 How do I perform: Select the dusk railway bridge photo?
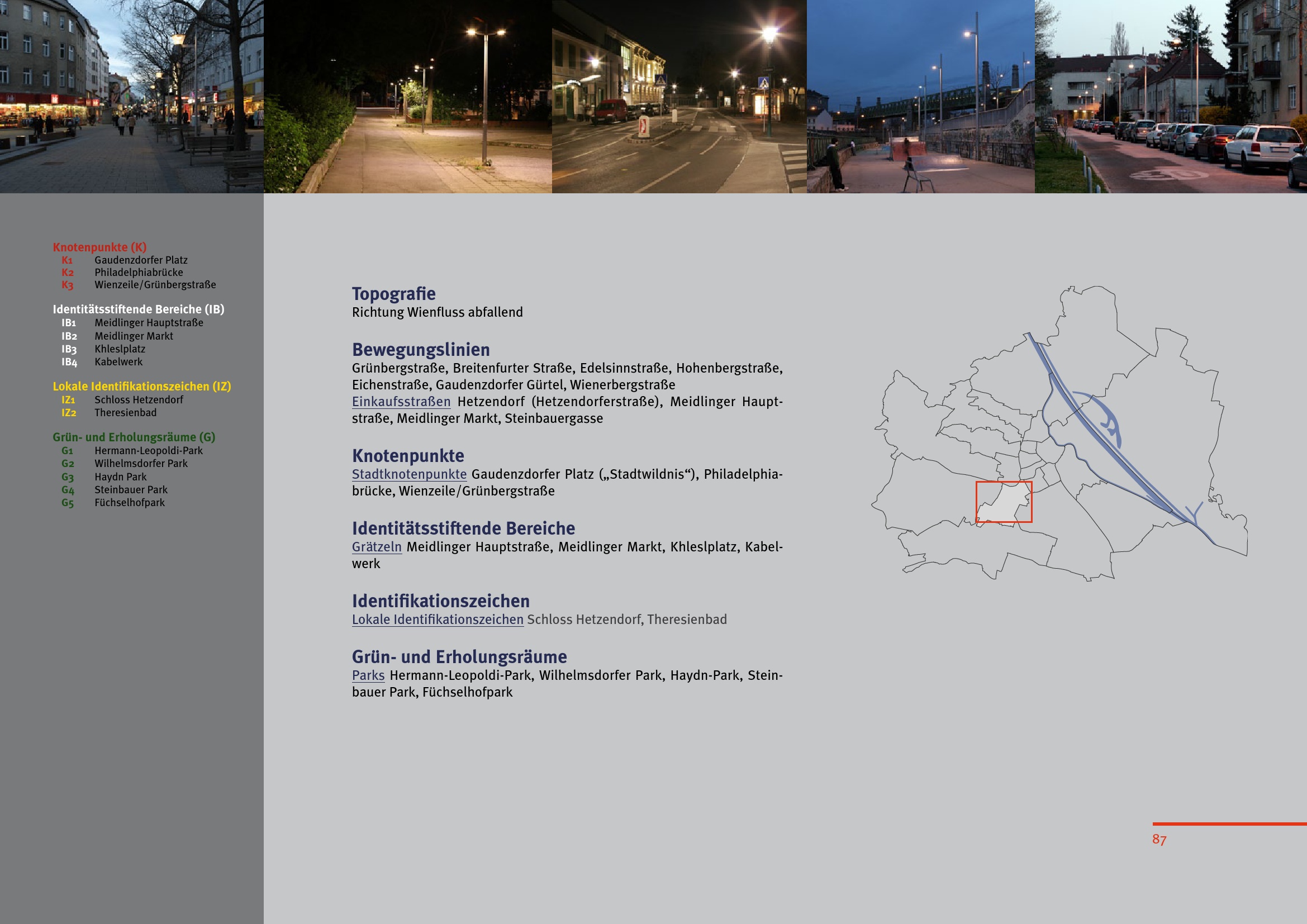920,96
